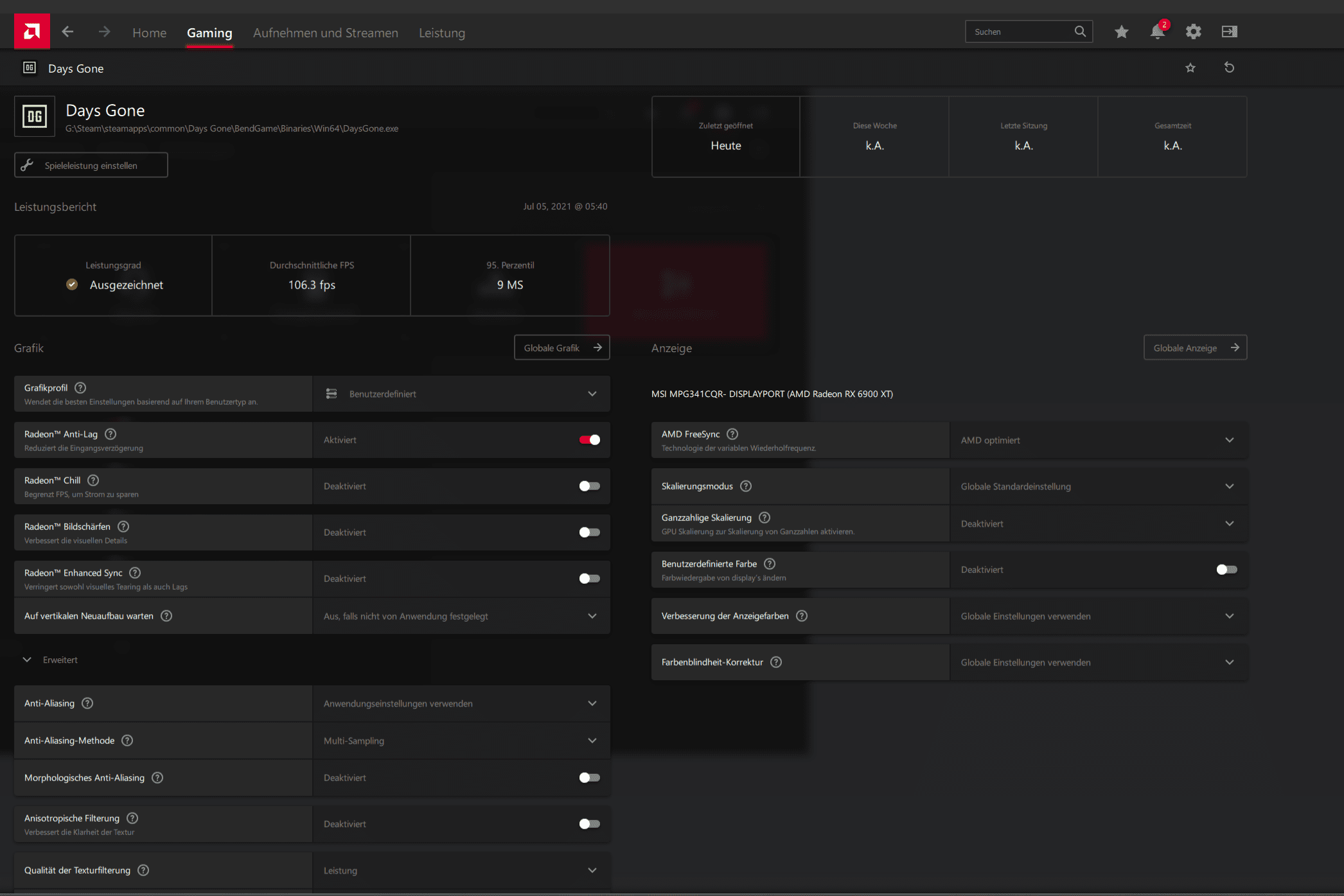1344x896 pixels.
Task: Open the Aufnehmen und Streamen tab
Action: coord(326,33)
